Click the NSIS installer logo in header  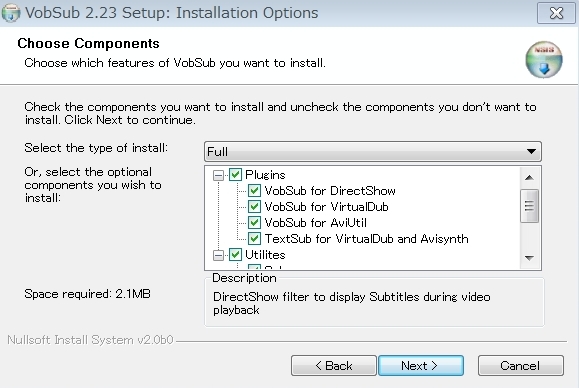coord(544,59)
